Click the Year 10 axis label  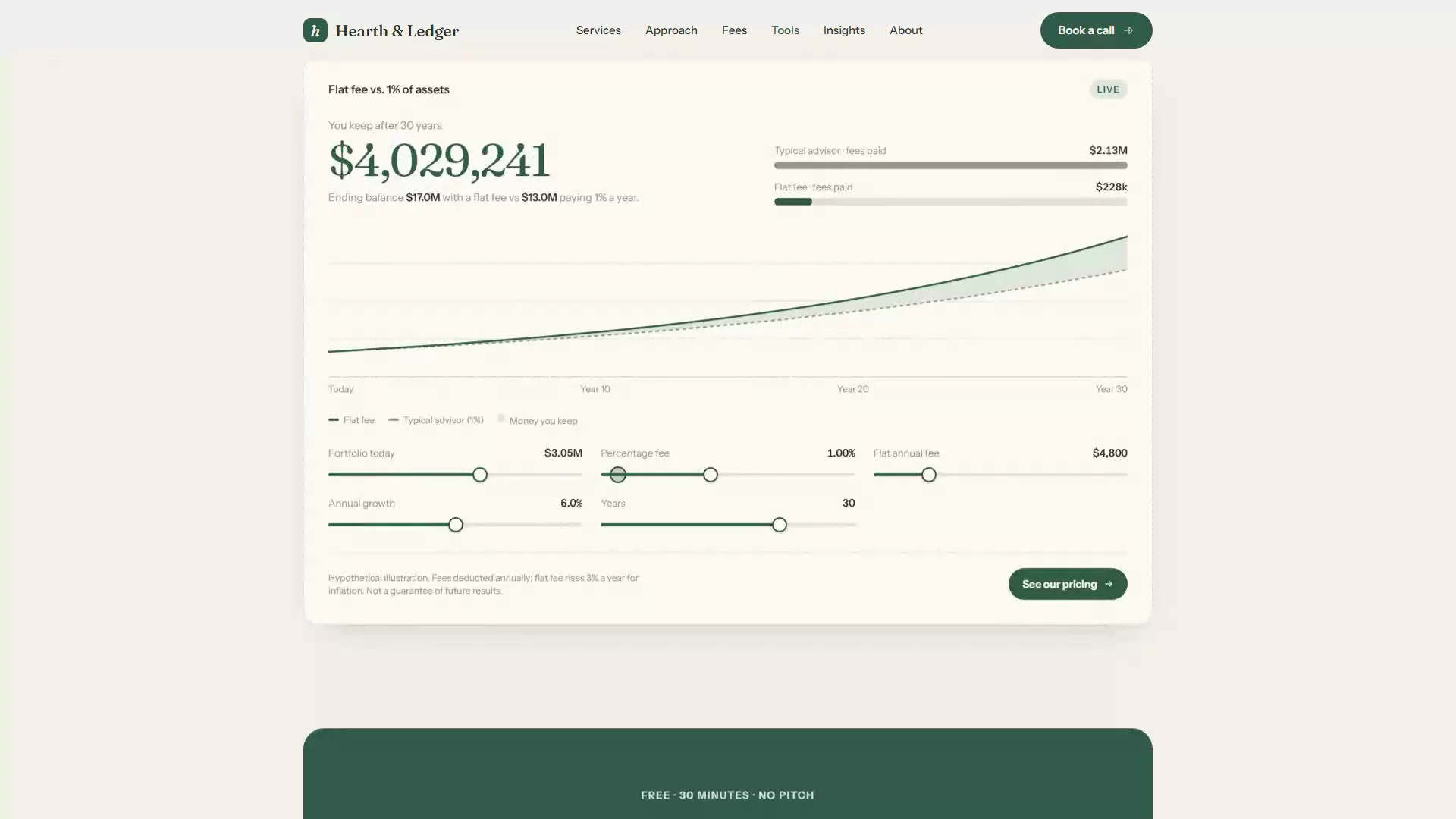[595, 389]
